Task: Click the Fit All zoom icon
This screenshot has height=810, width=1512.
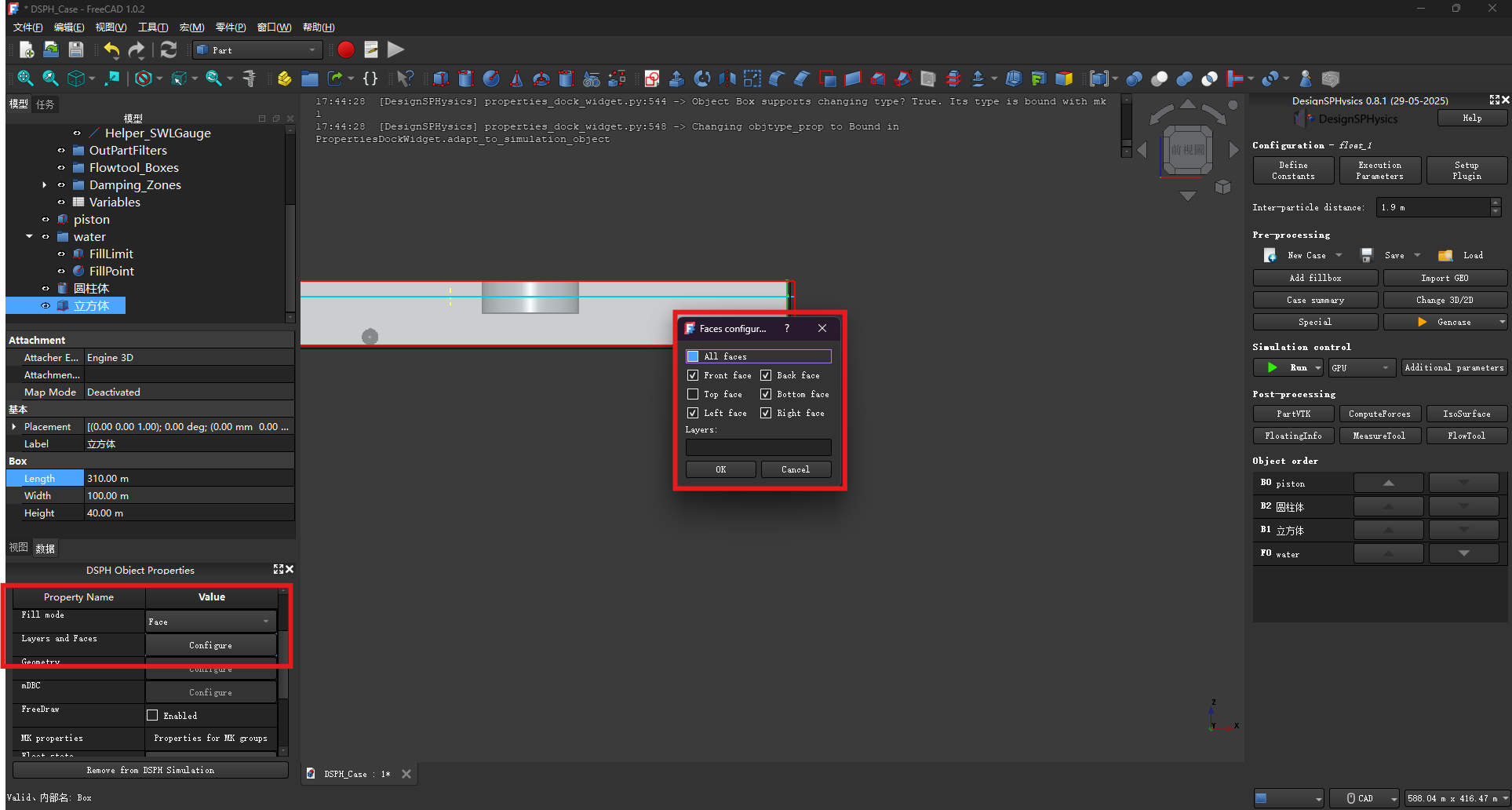Action: [25, 78]
